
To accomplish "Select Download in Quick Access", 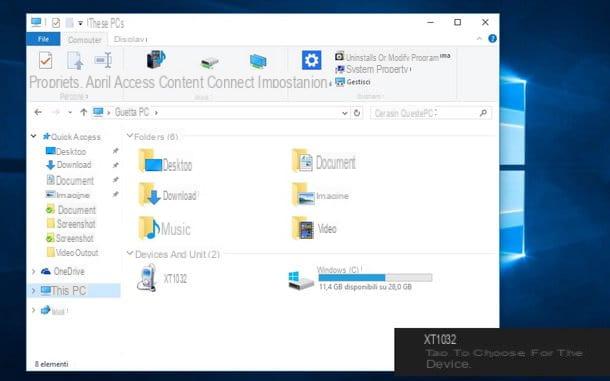I will [69, 165].
